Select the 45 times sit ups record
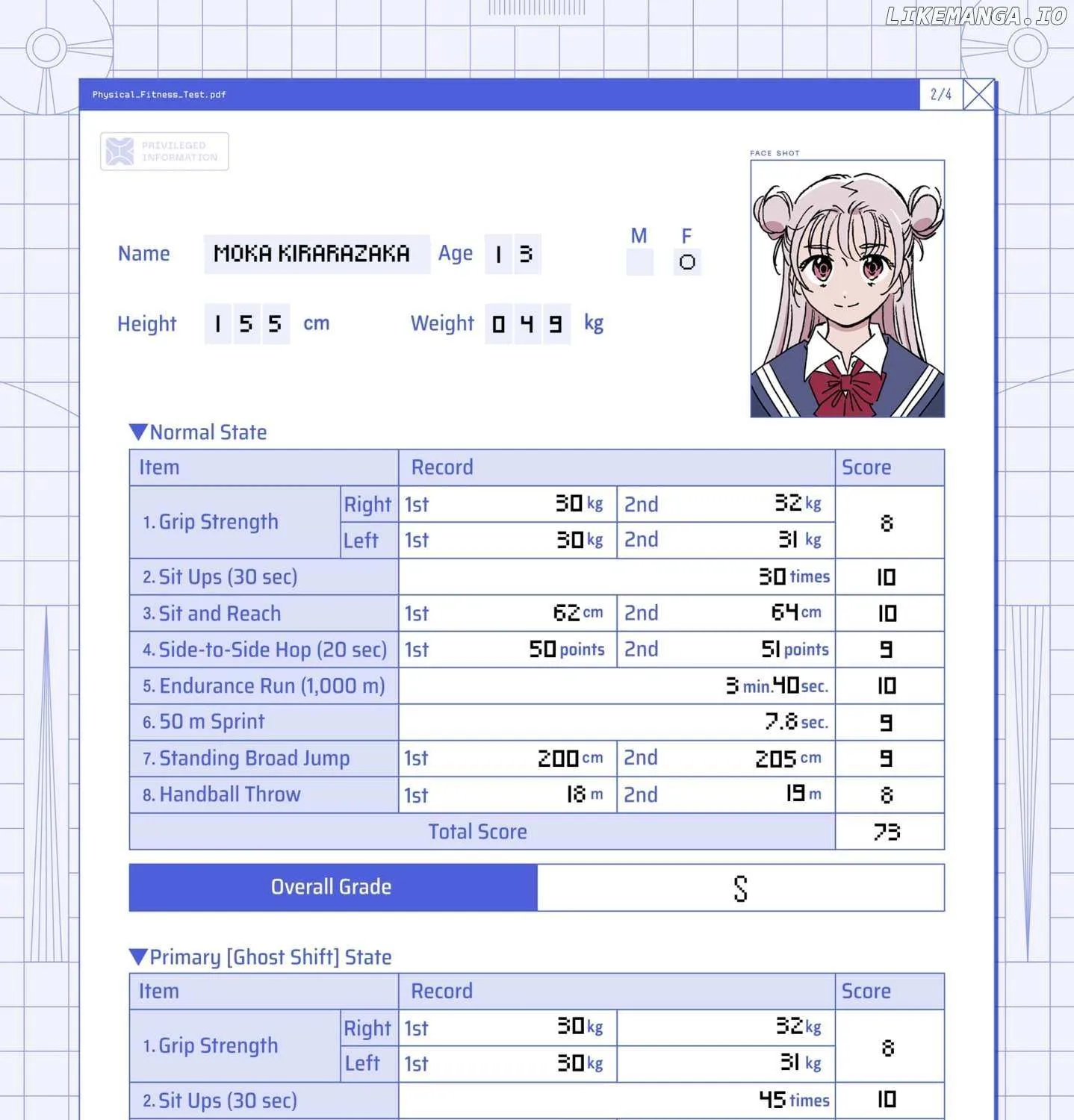1074x1120 pixels. (x=795, y=1100)
